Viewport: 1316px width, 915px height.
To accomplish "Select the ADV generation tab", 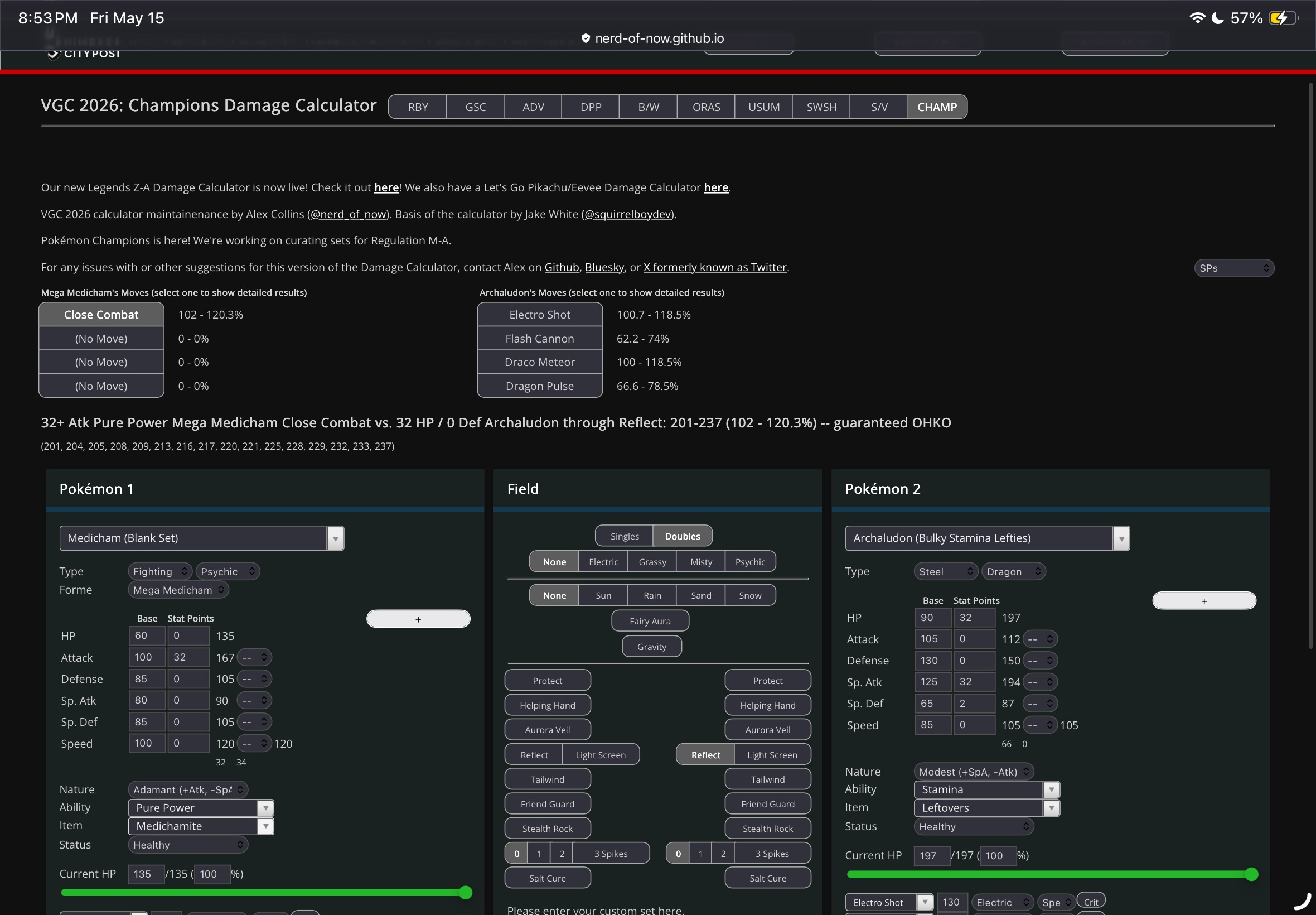I will coord(534,107).
